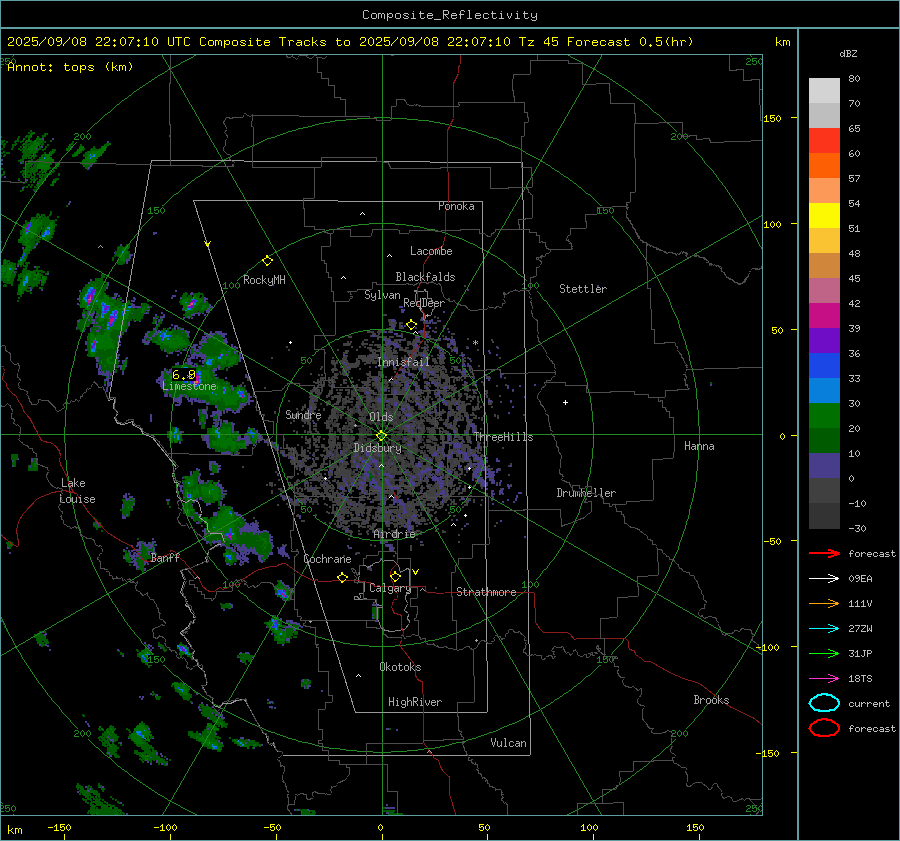Click the Strathmore town label
900x841 pixels.
(x=486, y=592)
